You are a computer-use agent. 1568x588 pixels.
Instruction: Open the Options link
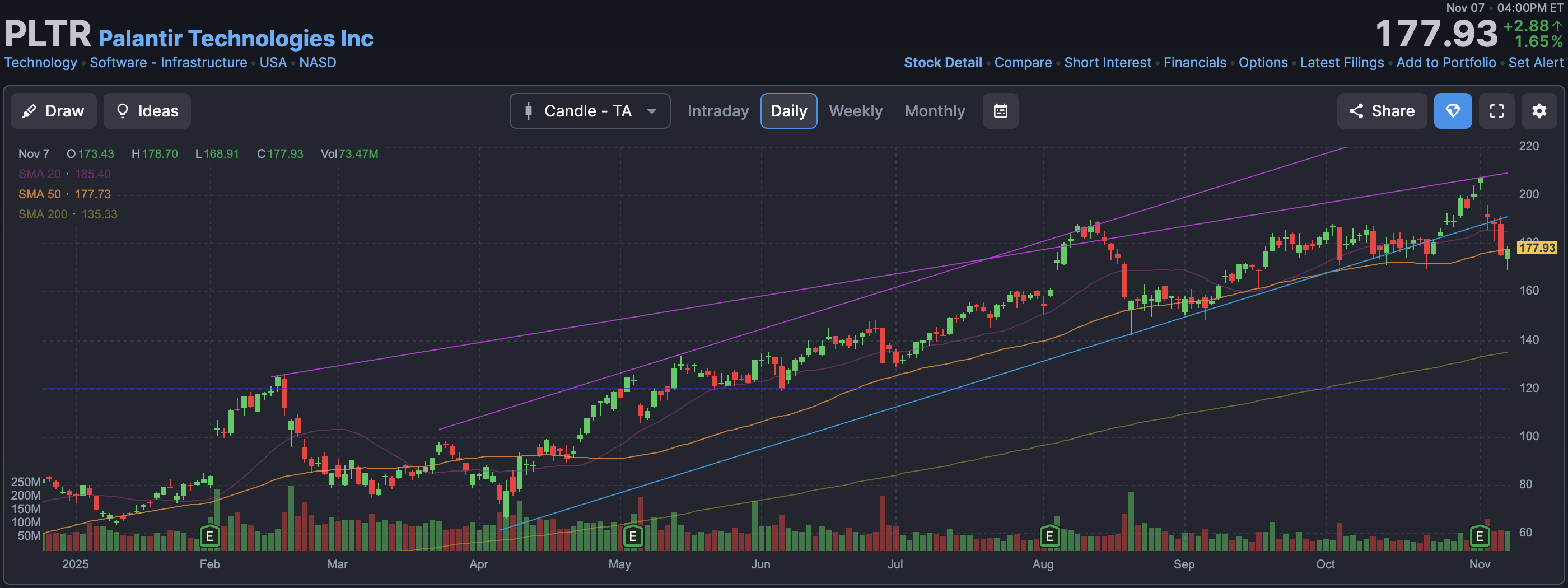click(1263, 63)
